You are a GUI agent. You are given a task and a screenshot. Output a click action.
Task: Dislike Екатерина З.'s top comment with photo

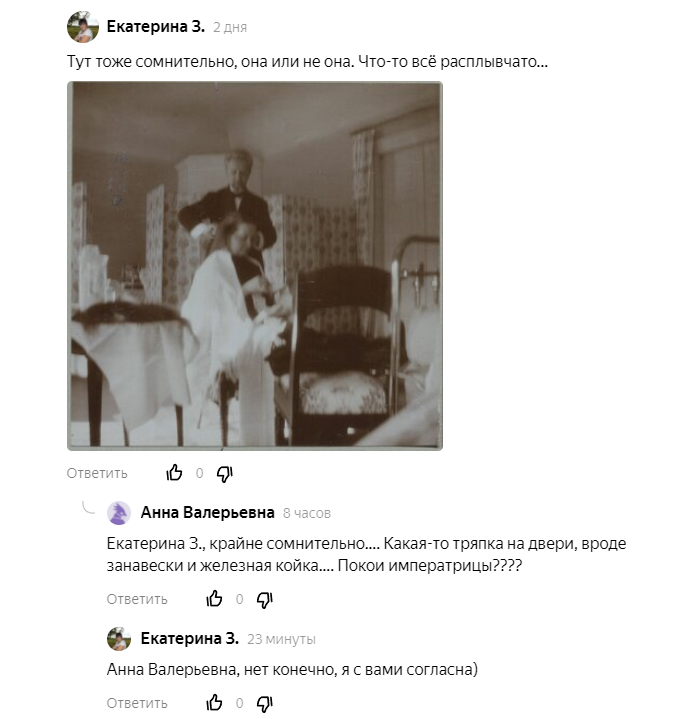(225, 474)
